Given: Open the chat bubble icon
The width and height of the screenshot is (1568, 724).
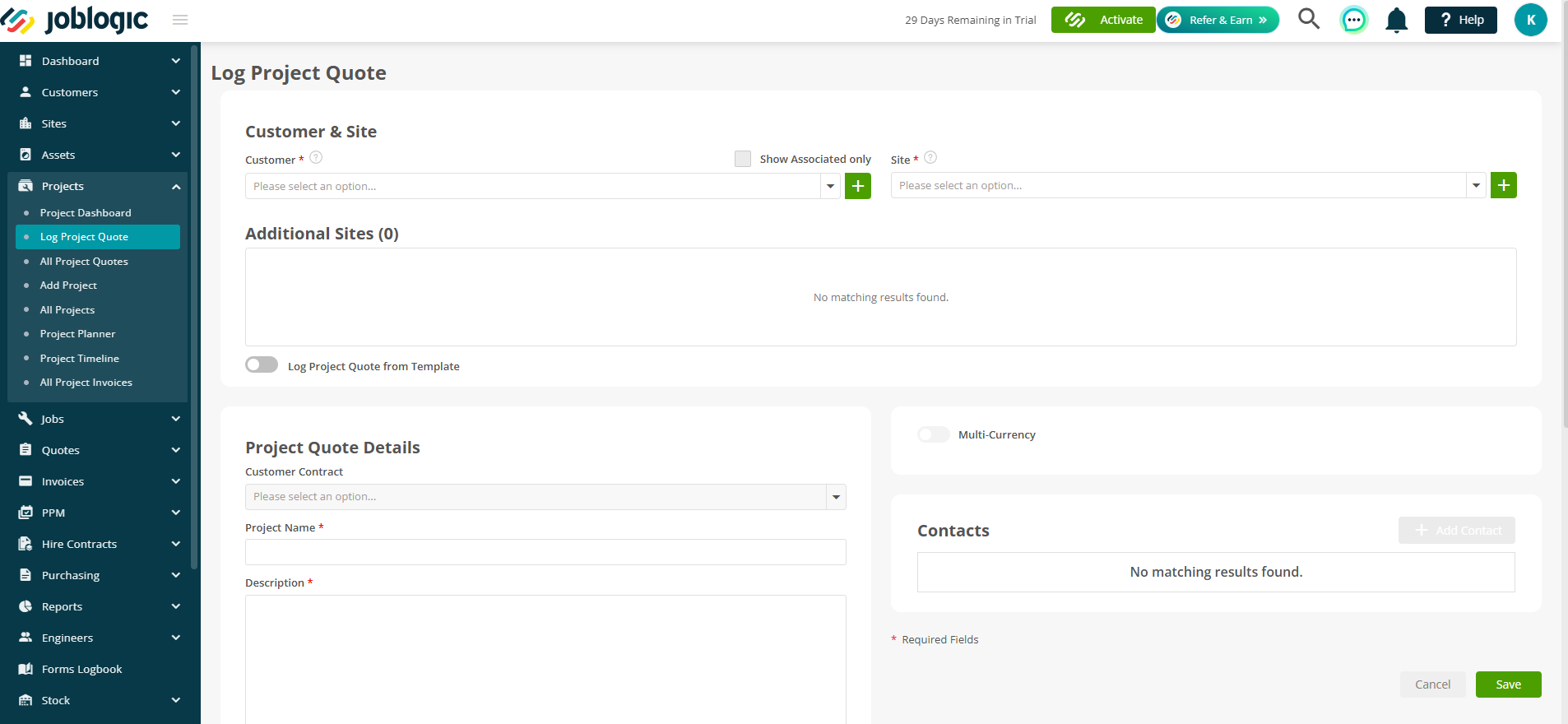Looking at the screenshot, I should pyautogui.click(x=1353, y=20).
